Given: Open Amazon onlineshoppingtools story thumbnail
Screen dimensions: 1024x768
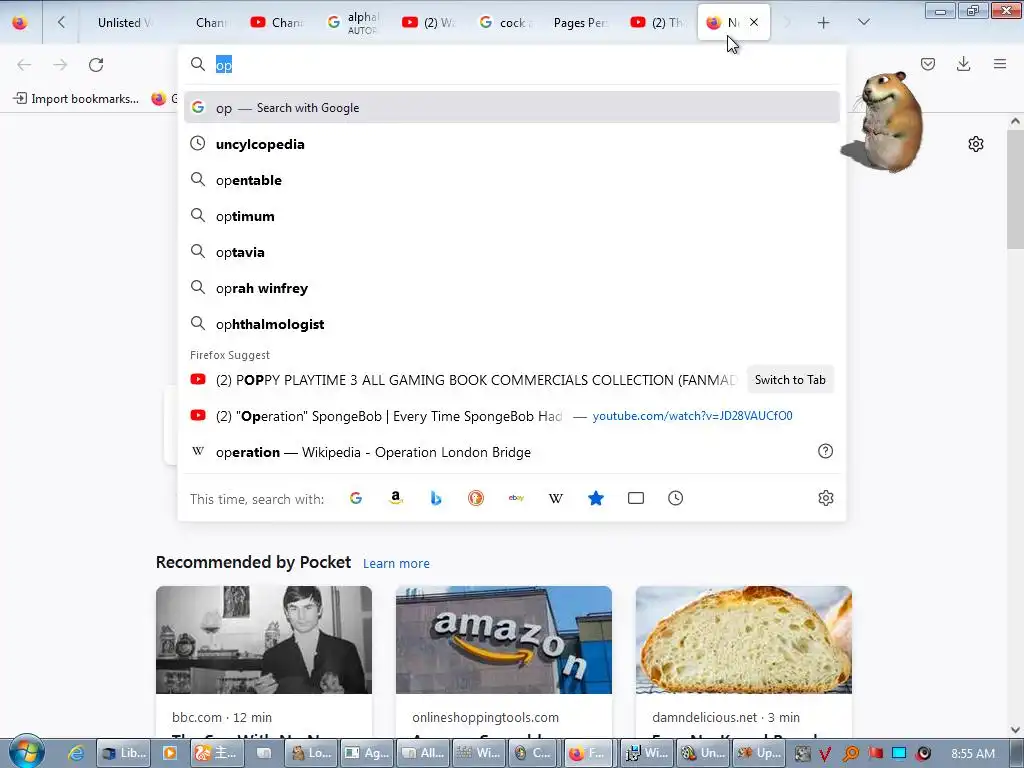Looking at the screenshot, I should (504, 640).
